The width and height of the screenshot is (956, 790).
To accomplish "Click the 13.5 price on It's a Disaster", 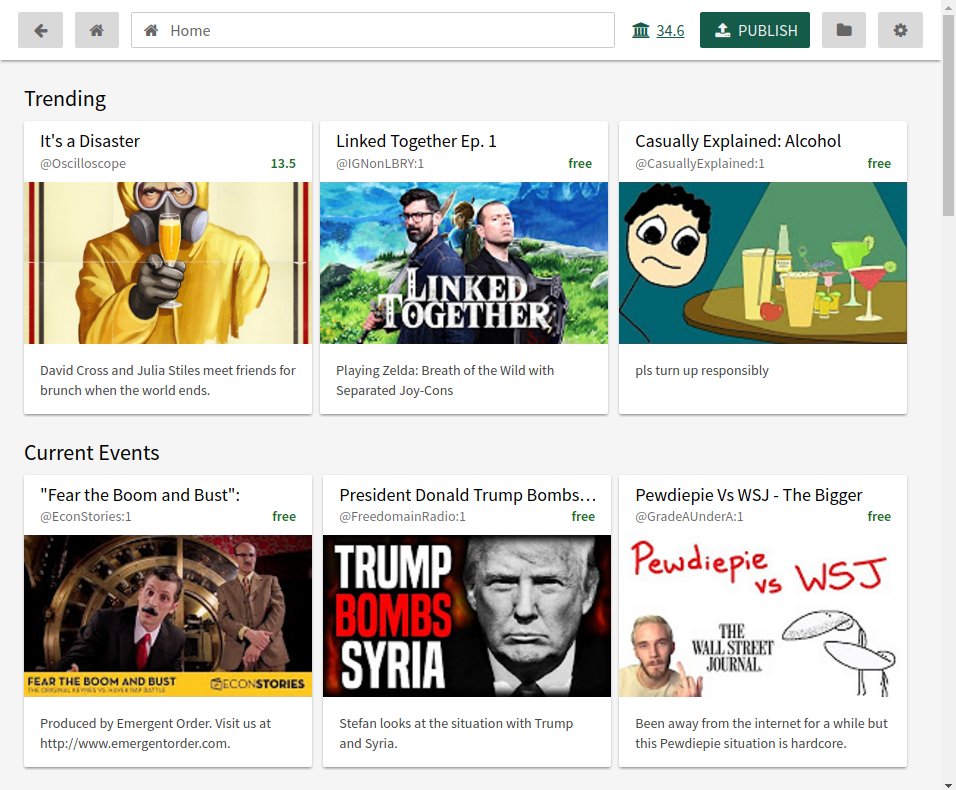I will (x=283, y=163).
